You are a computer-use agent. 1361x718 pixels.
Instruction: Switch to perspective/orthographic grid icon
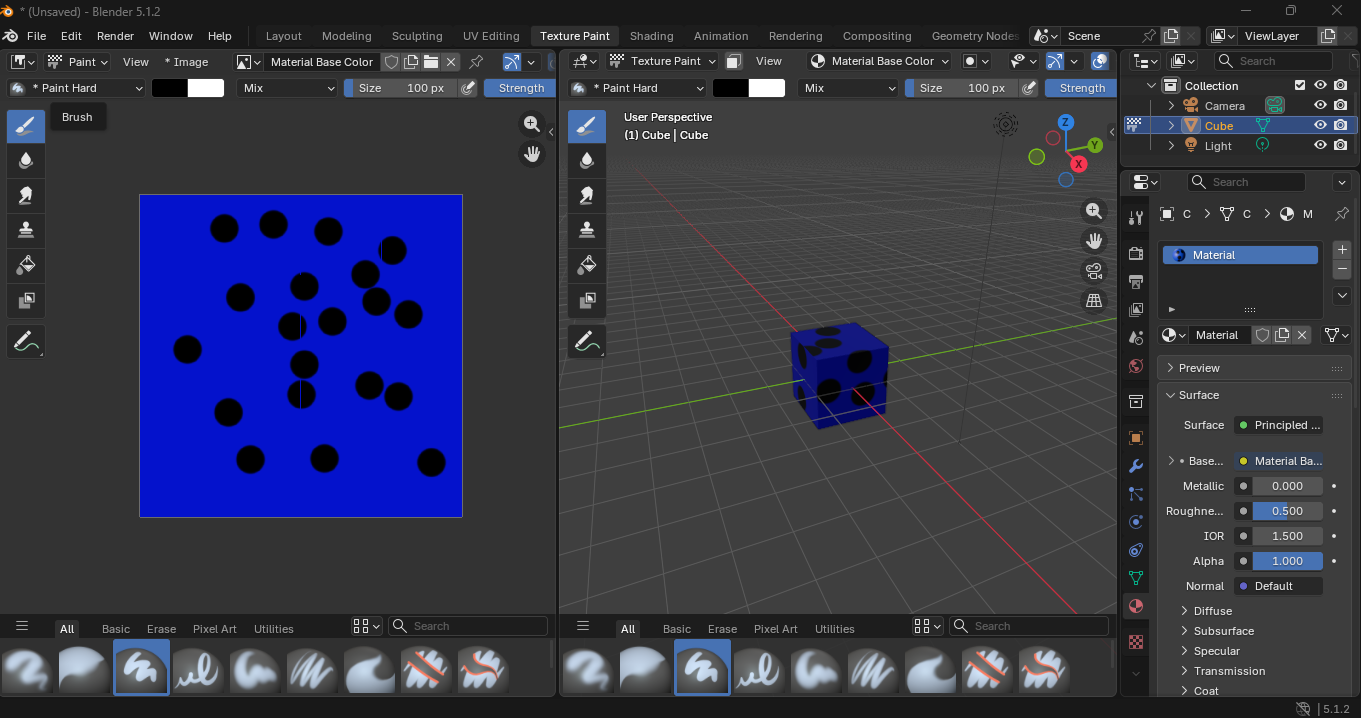tap(1094, 301)
